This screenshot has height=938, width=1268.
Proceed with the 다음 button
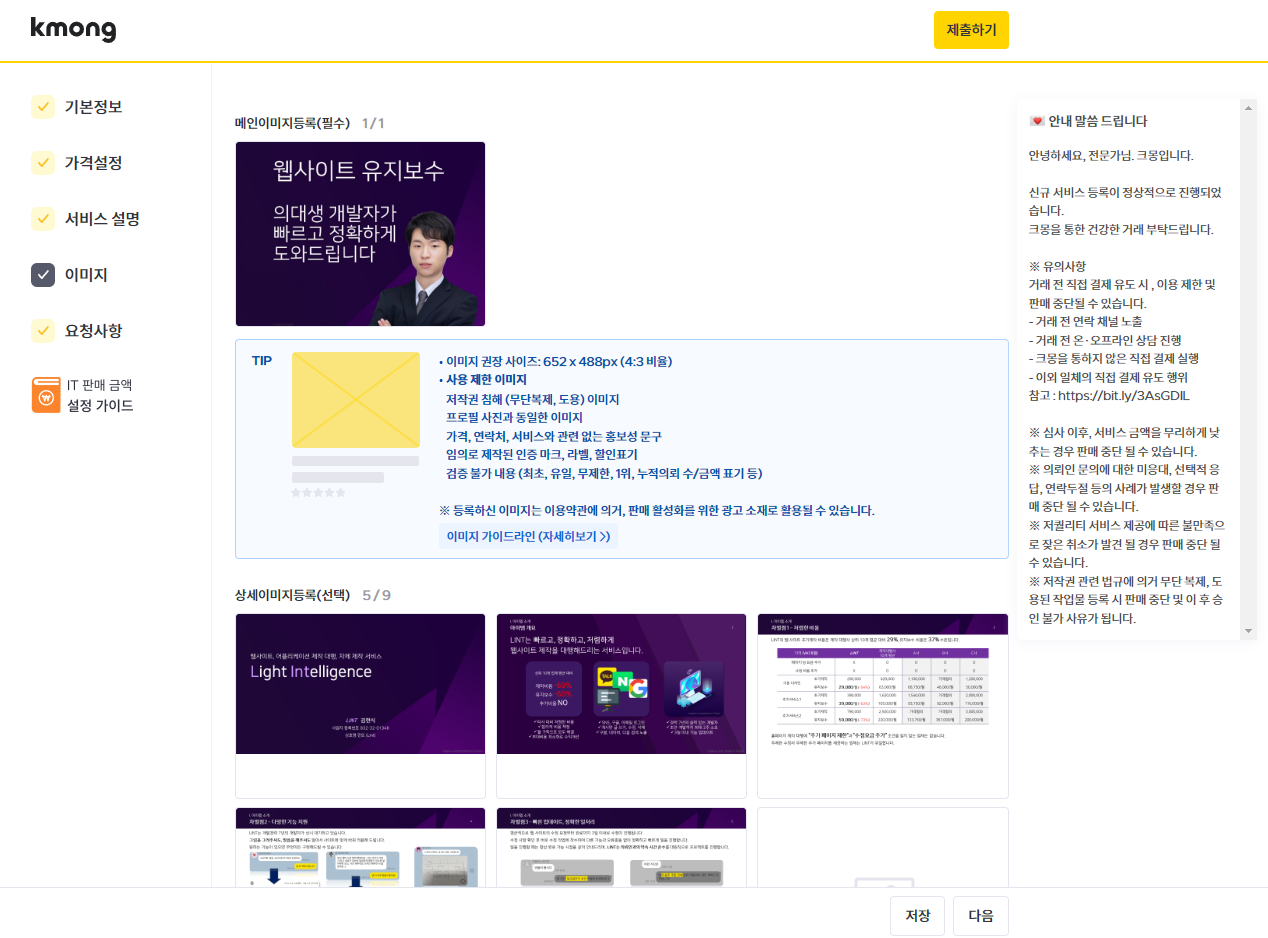980,916
